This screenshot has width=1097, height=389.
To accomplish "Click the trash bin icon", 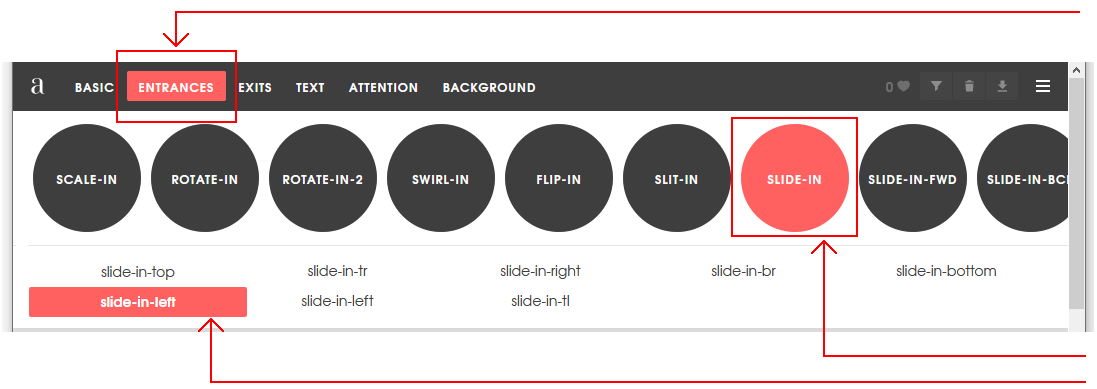I will (x=969, y=86).
